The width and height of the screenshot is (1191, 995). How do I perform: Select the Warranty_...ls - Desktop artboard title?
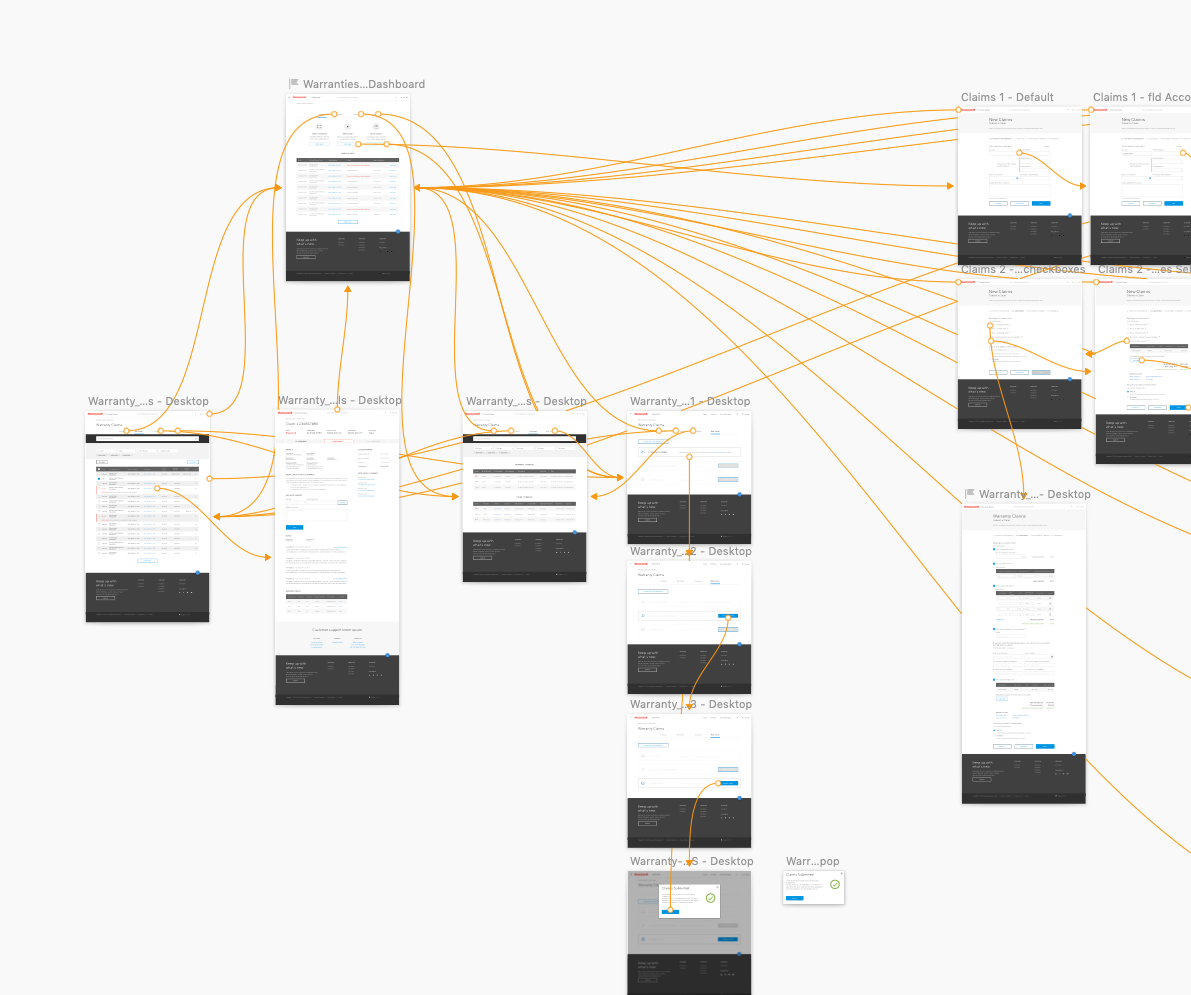(340, 400)
